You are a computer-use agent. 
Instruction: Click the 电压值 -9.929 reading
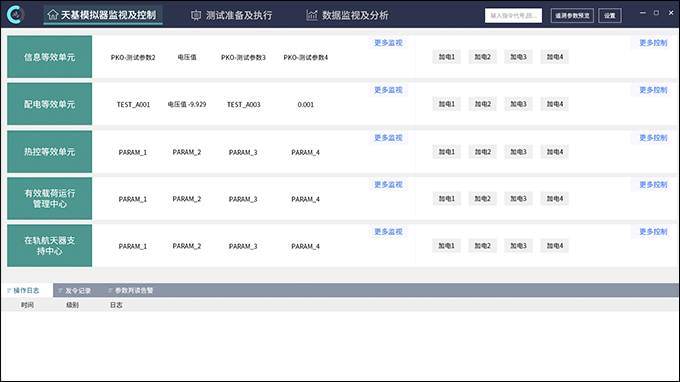pyautogui.click(x=187, y=104)
